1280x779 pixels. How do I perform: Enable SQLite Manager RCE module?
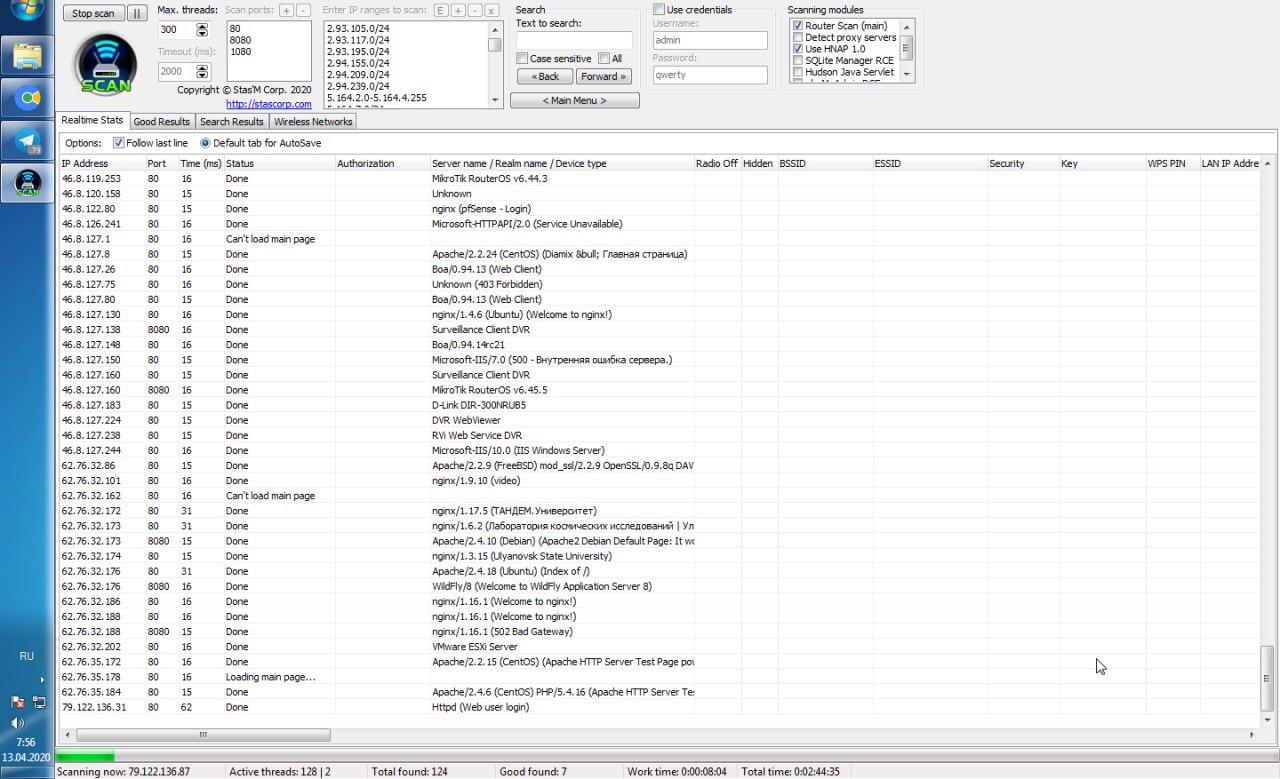797,60
